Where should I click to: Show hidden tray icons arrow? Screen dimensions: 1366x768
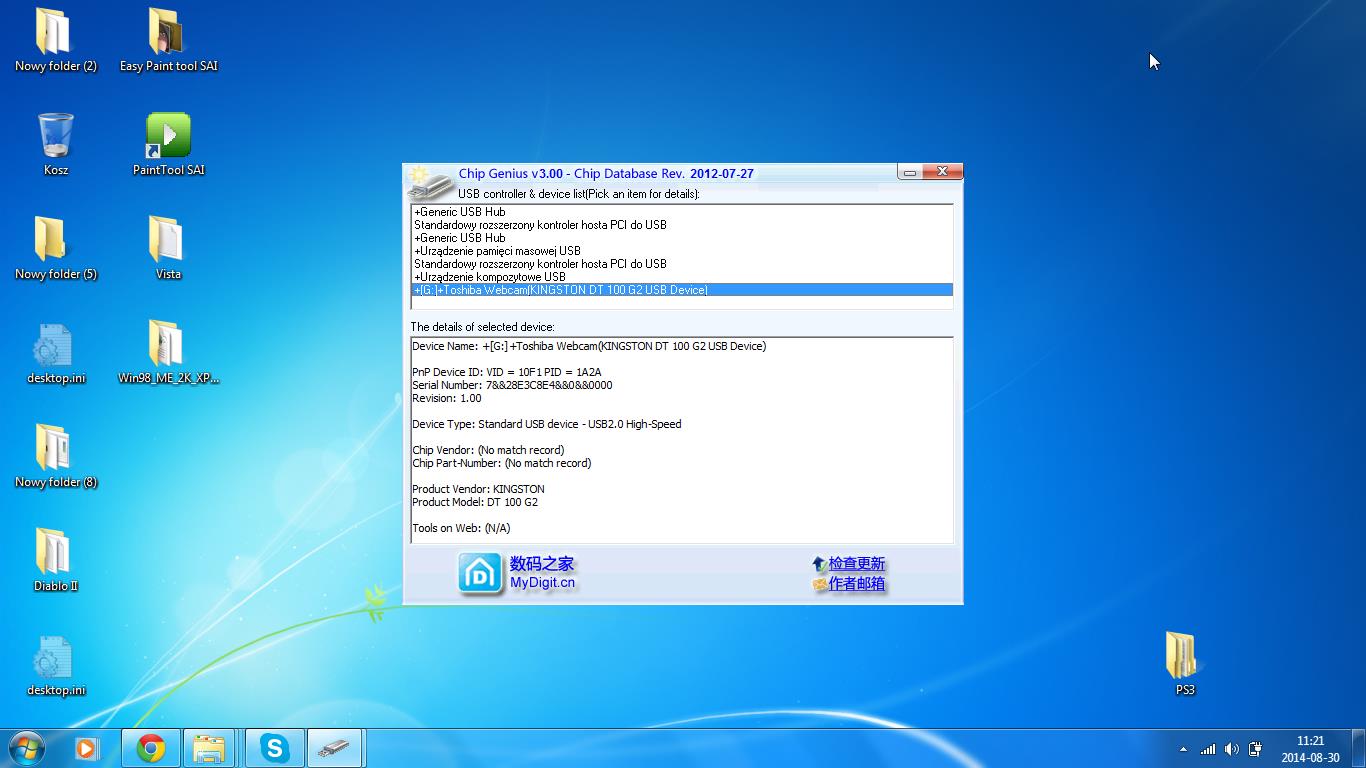pyautogui.click(x=1184, y=749)
